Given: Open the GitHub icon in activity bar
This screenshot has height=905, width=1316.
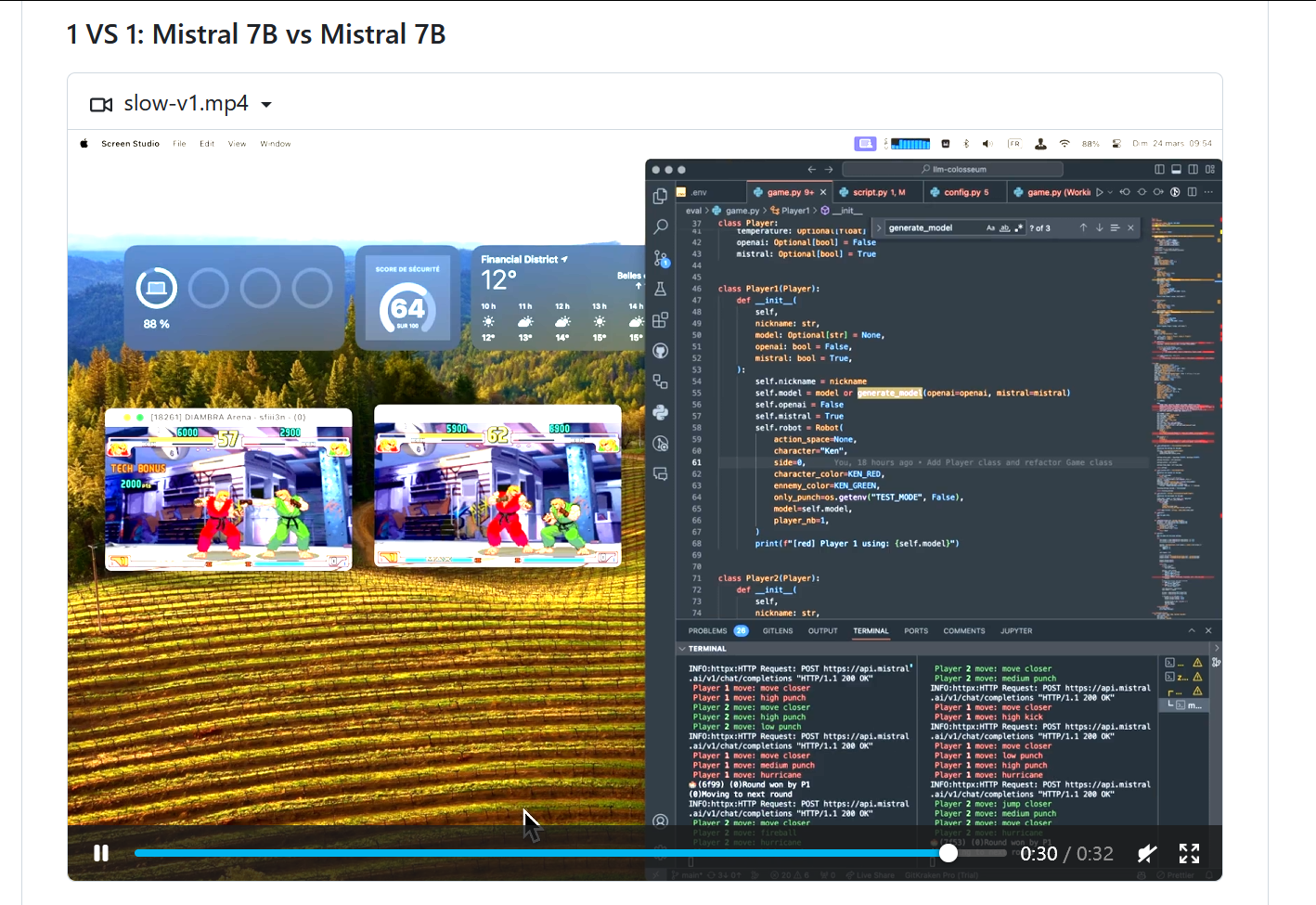Looking at the screenshot, I should click(660, 351).
